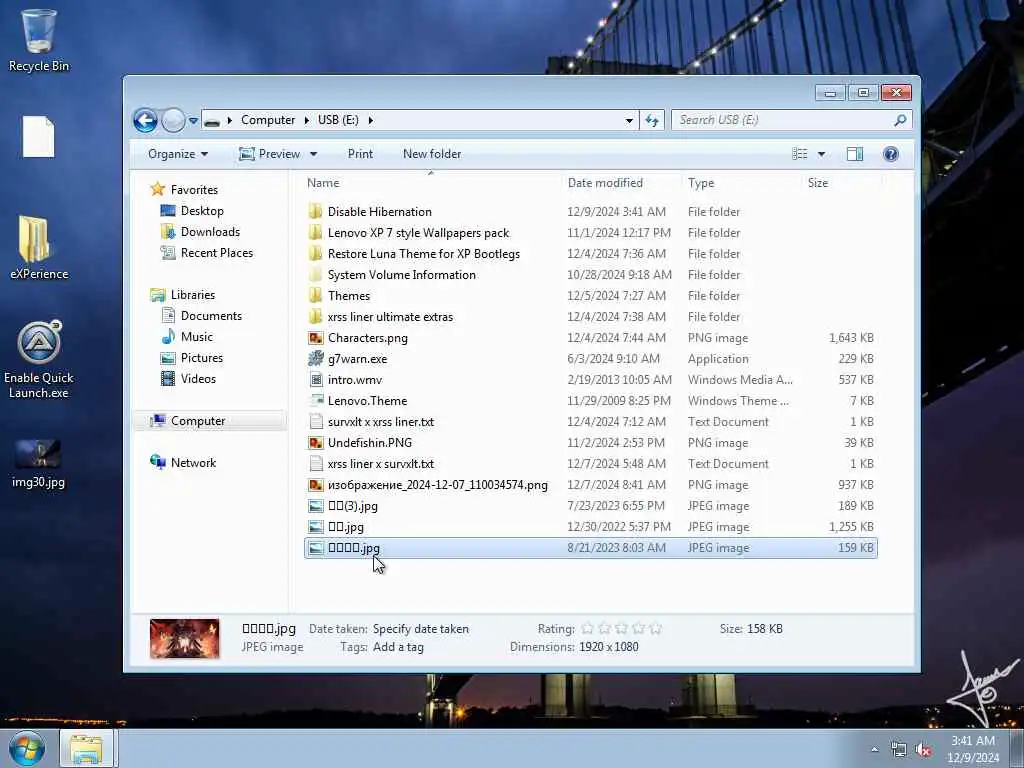Open the Music library
1024x768 pixels.
197,336
